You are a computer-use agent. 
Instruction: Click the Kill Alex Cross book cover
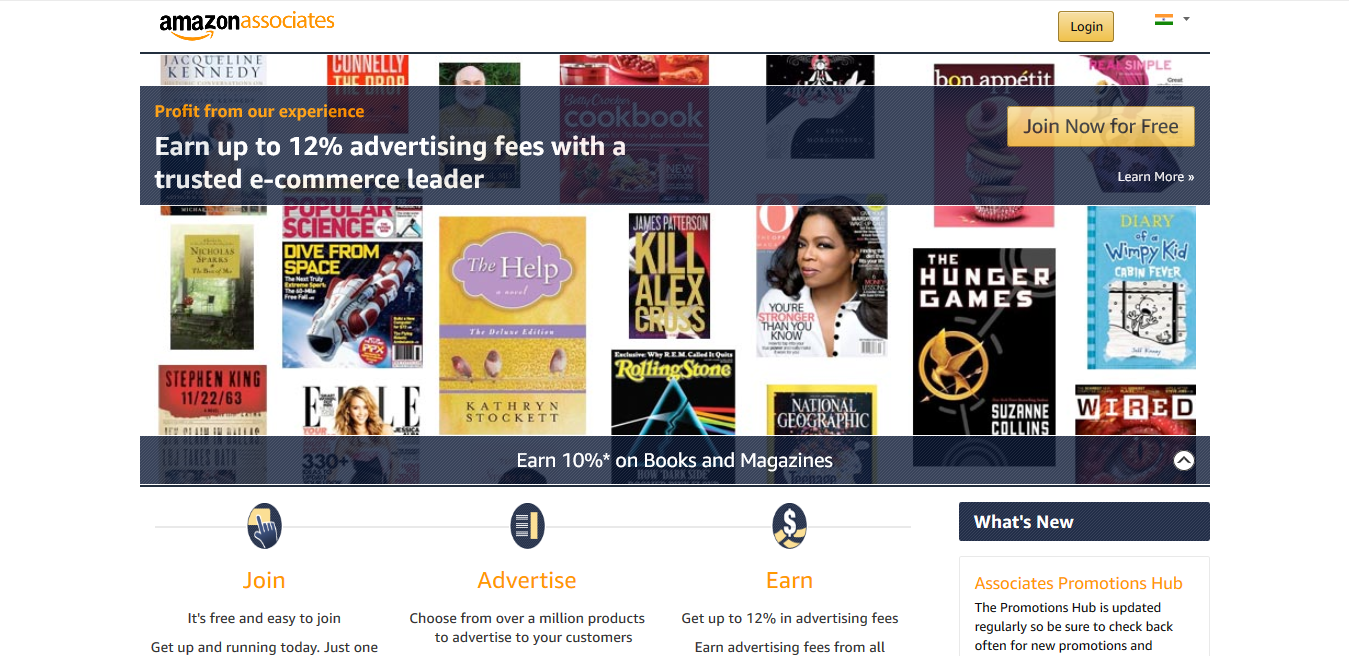(669, 275)
